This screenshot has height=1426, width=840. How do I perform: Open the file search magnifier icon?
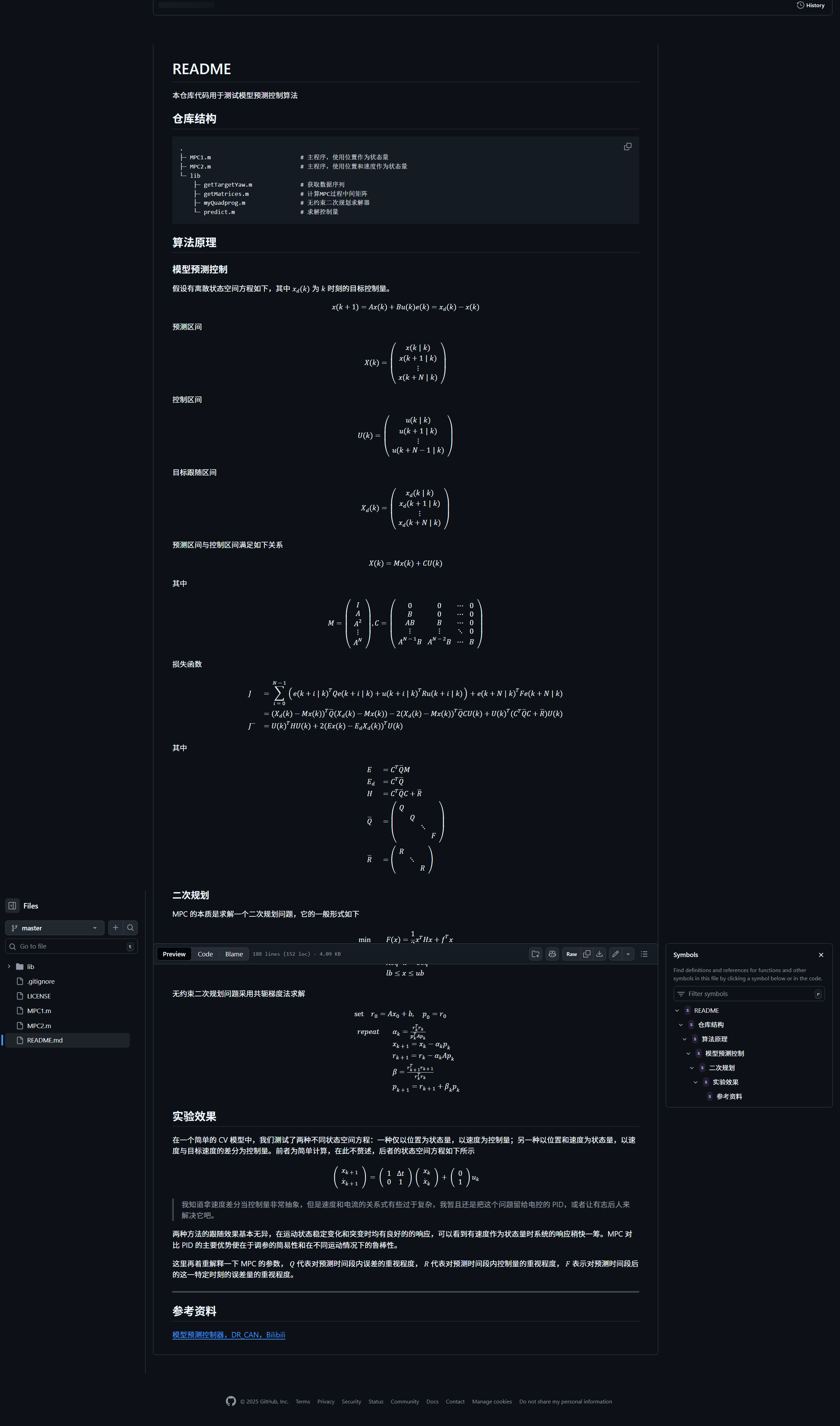(131, 928)
